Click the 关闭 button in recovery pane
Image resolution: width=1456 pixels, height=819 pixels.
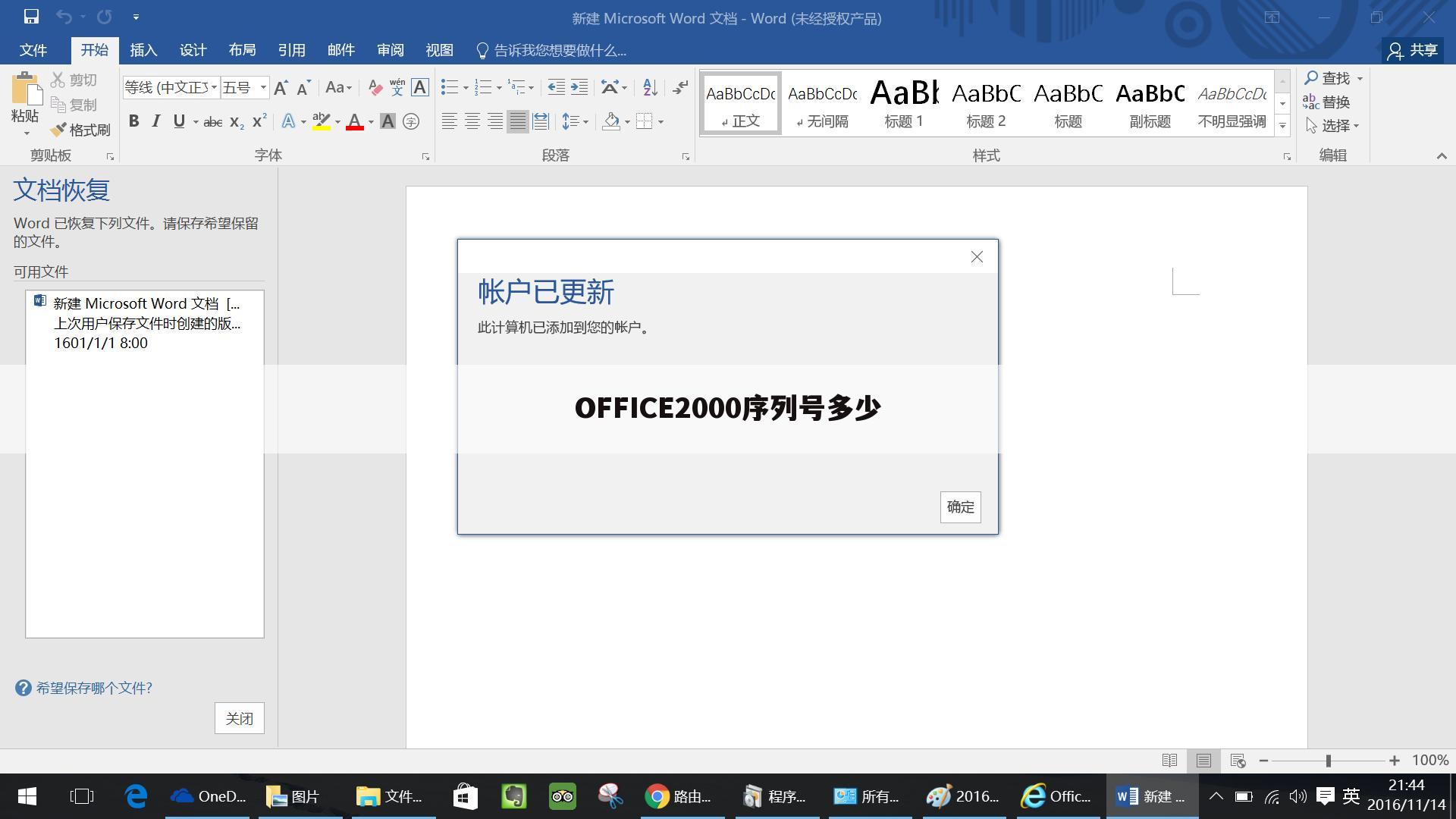(x=239, y=718)
